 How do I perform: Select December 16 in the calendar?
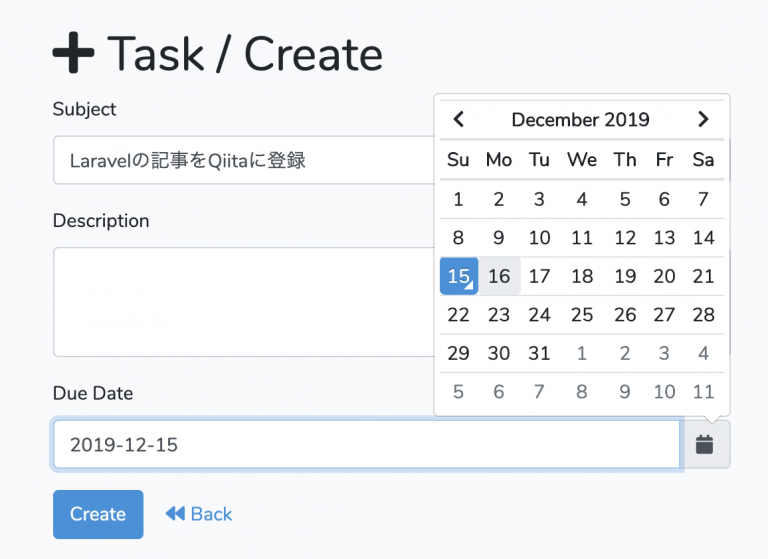click(499, 276)
